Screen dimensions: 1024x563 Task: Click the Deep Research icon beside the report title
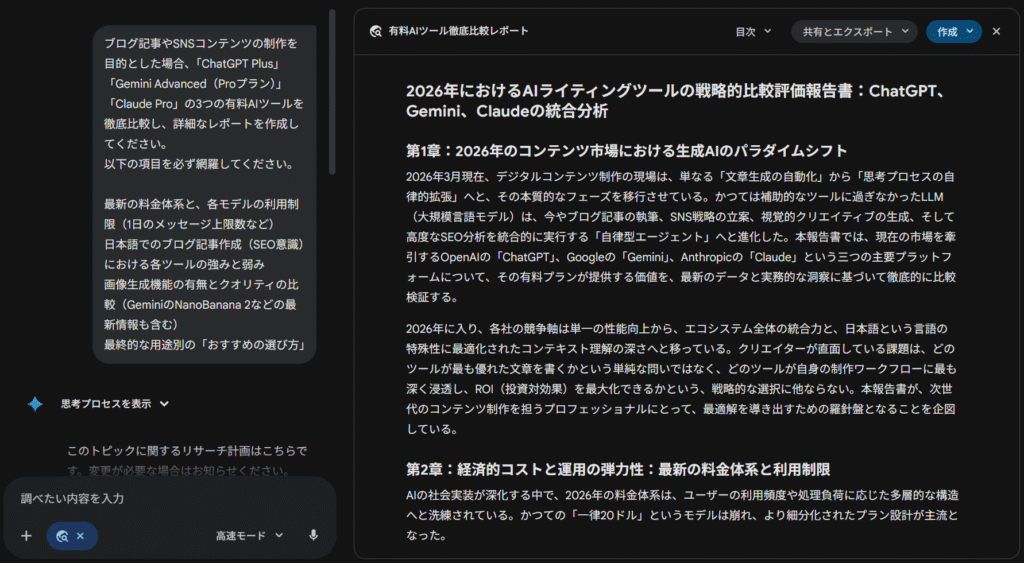point(376,31)
